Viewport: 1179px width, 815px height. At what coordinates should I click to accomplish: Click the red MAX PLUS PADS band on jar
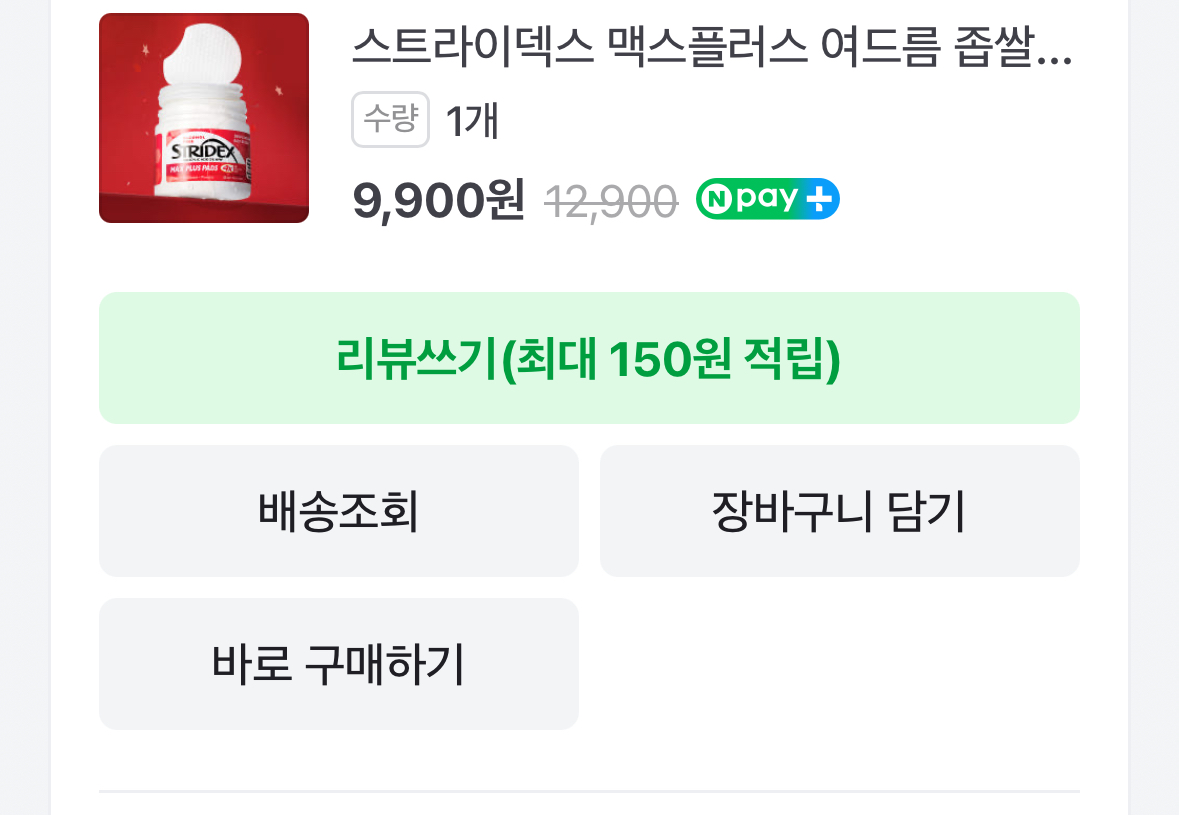click(198, 170)
